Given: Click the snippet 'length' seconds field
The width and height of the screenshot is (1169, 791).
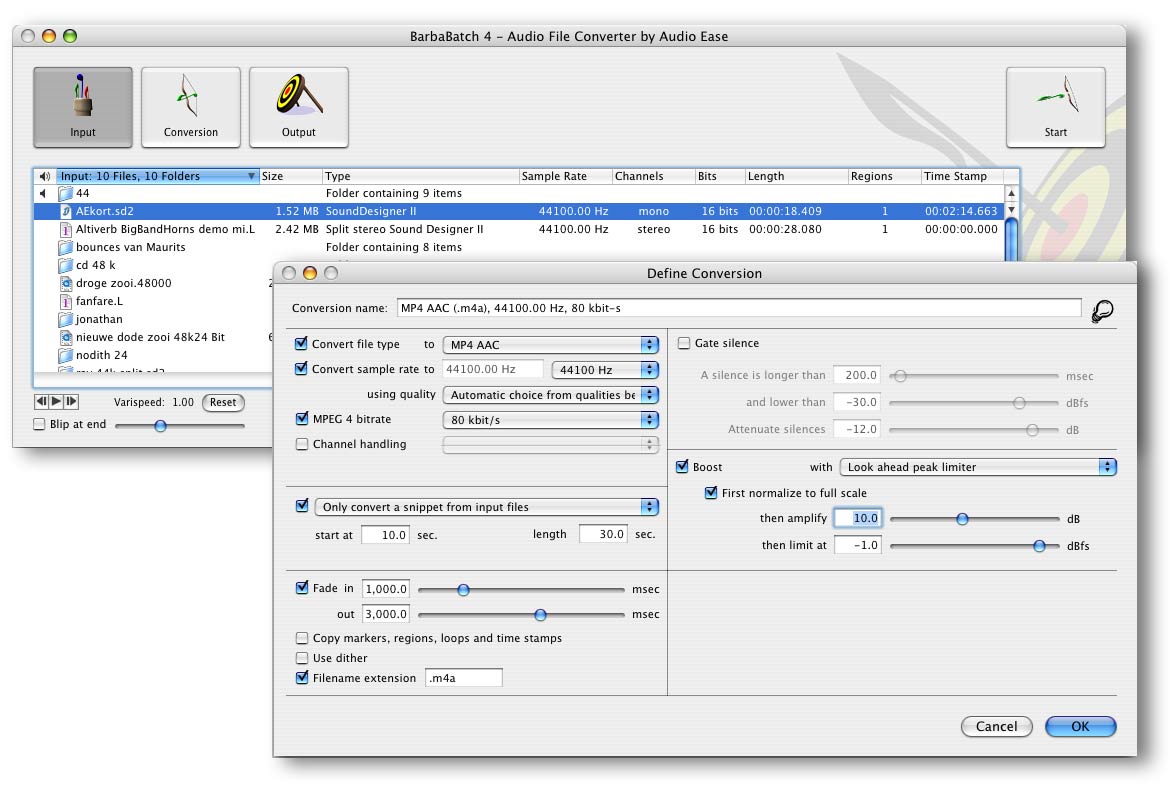Looking at the screenshot, I should pos(603,534).
